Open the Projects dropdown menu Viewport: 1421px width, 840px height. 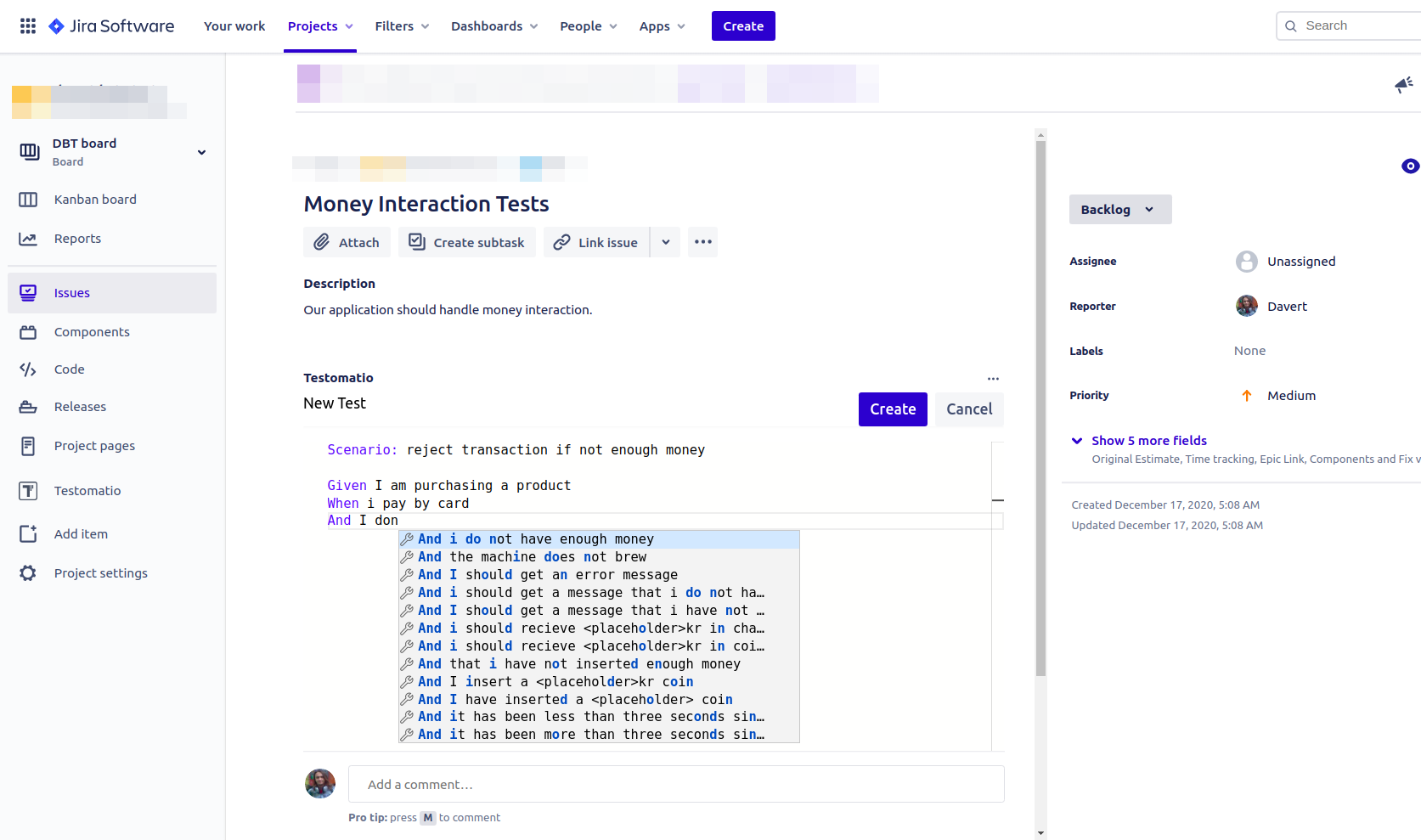320,26
